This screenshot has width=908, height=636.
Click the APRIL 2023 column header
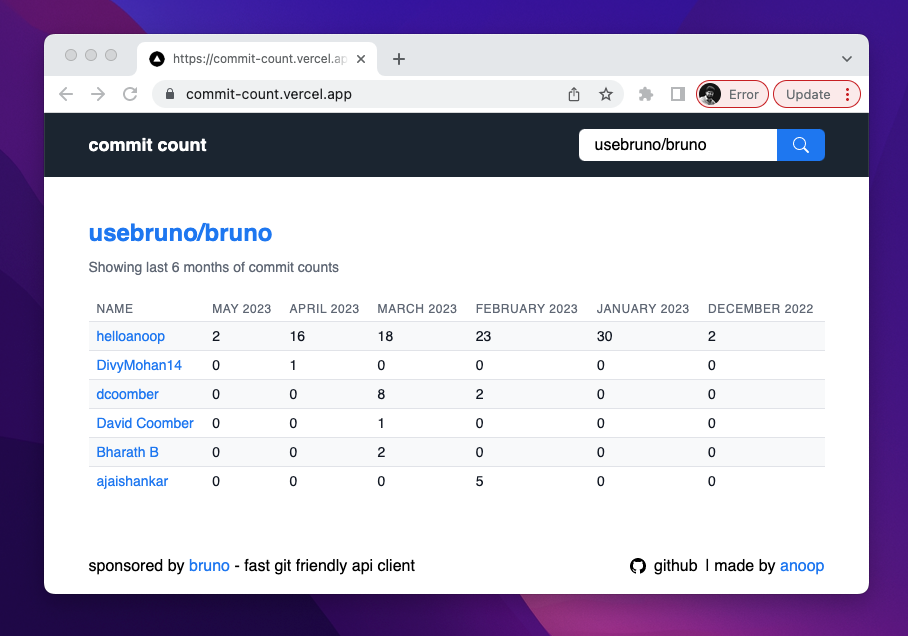(x=324, y=309)
